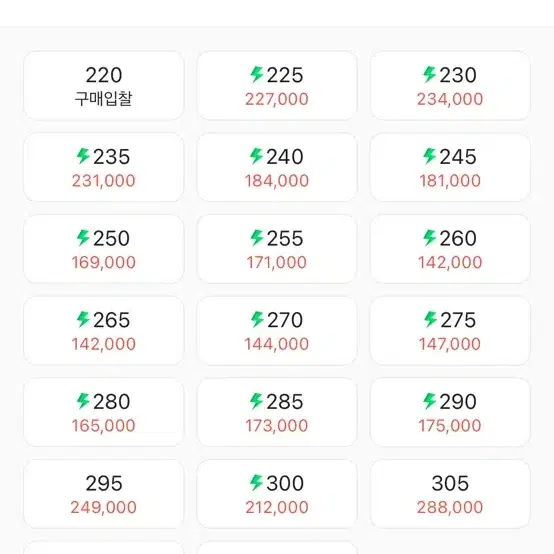Tap the lightning icon beside size 300
Image resolution: width=554 pixels, height=554 pixels.
pos(257,483)
